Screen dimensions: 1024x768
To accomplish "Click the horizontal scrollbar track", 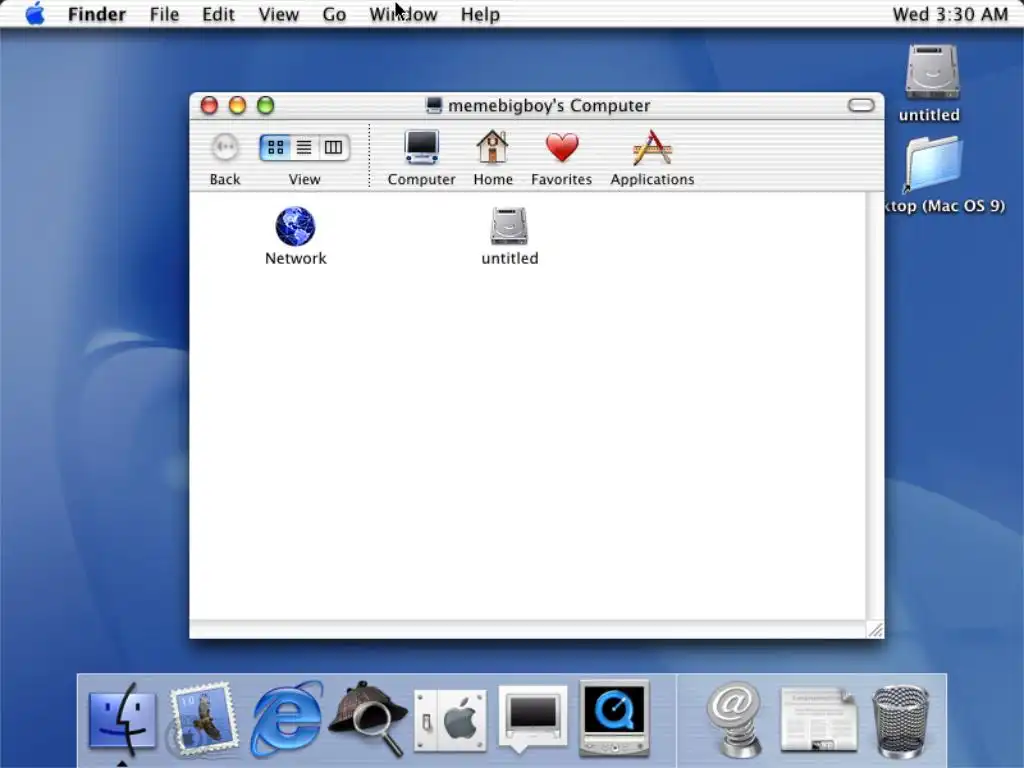I will [528, 630].
